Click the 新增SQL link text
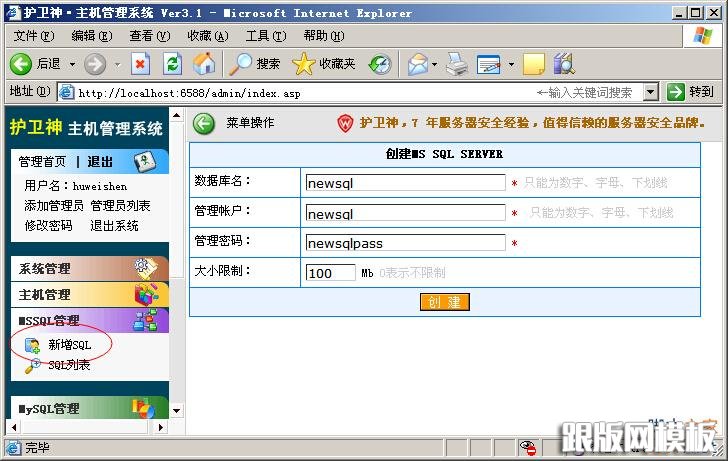 coord(70,345)
